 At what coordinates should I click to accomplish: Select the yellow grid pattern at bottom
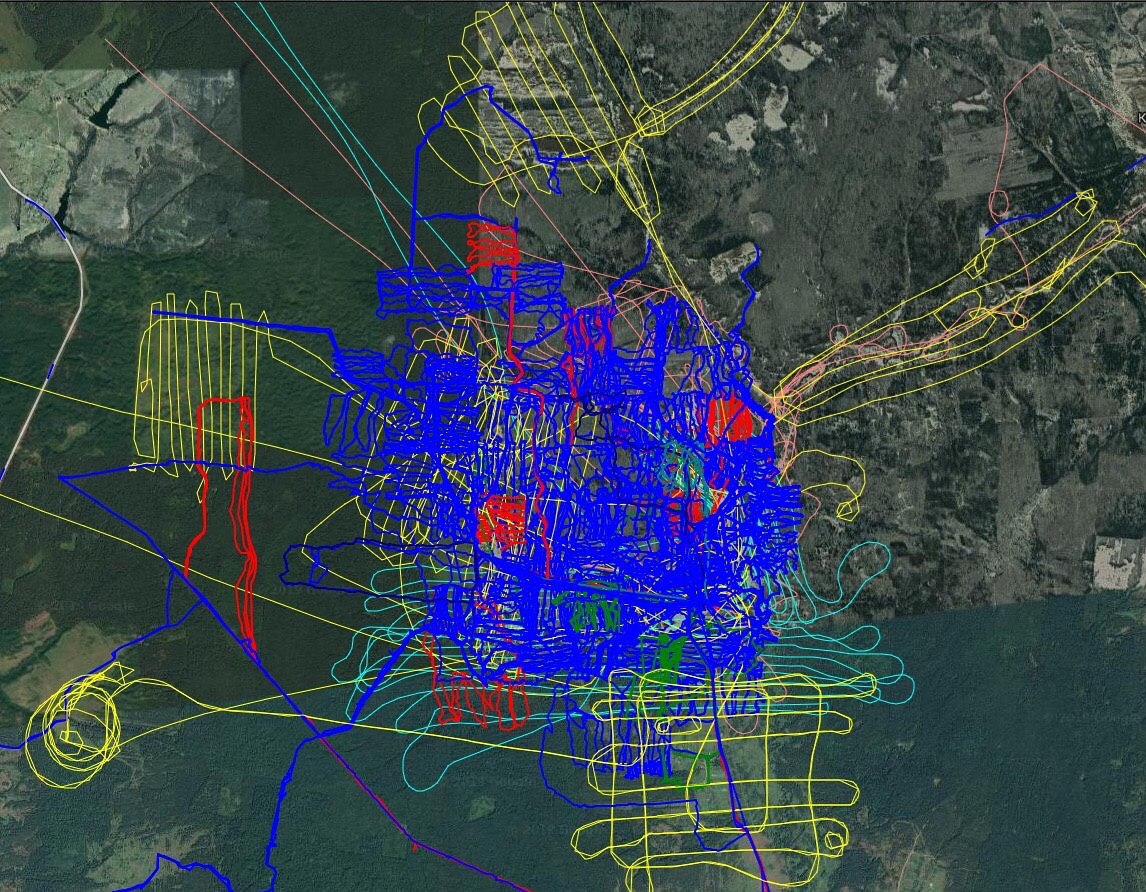tap(720, 780)
